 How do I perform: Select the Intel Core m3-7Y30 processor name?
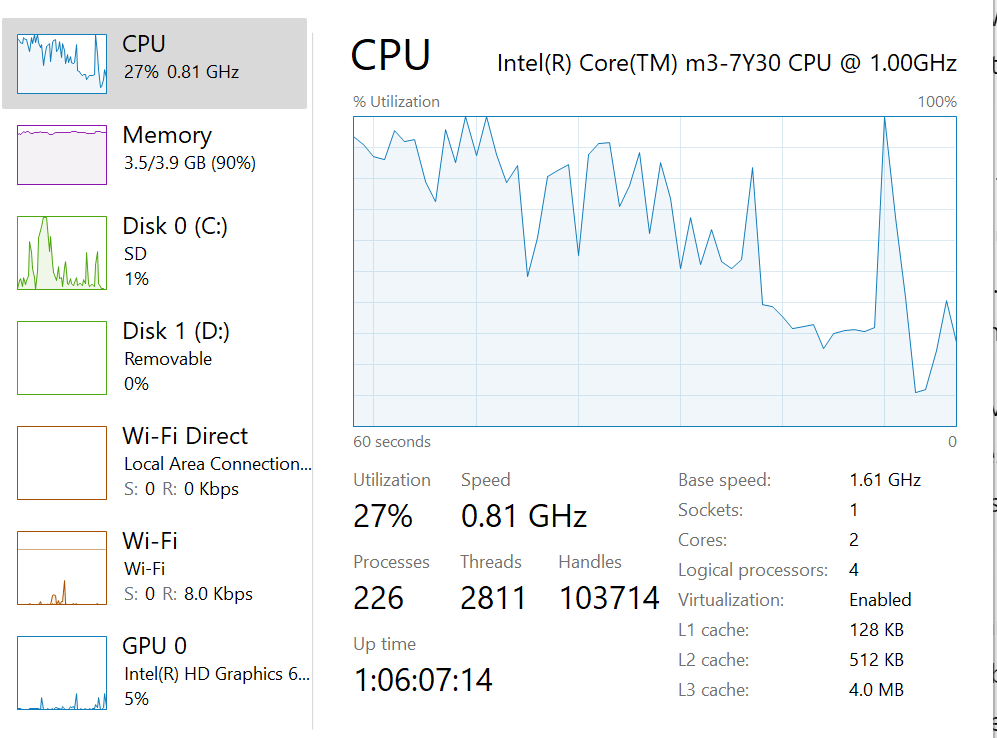click(726, 63)
